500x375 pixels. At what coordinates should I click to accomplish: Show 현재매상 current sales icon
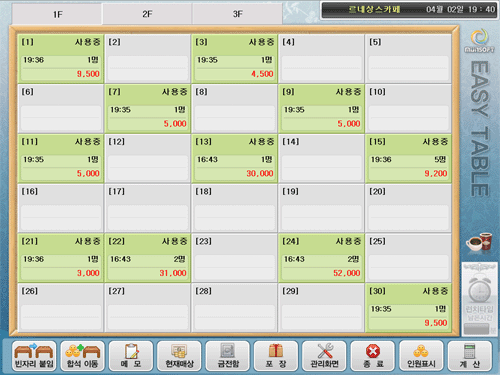(x=179, y=356)
